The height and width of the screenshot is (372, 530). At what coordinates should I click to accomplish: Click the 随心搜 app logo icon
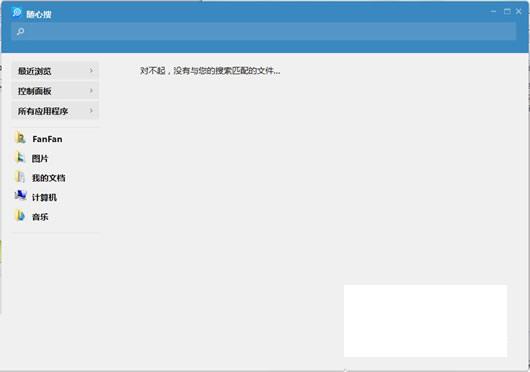[17, 13]
